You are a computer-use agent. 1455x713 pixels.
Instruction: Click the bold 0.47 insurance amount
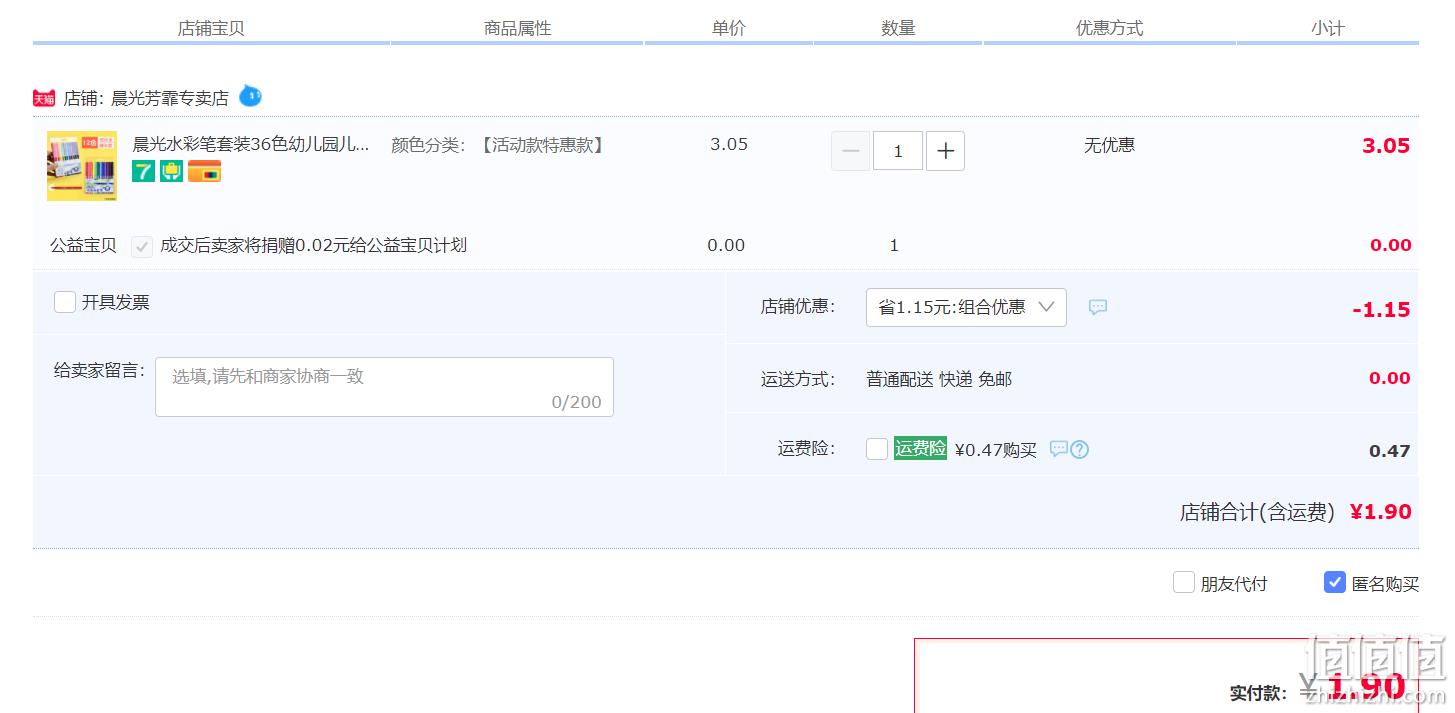1390,451
